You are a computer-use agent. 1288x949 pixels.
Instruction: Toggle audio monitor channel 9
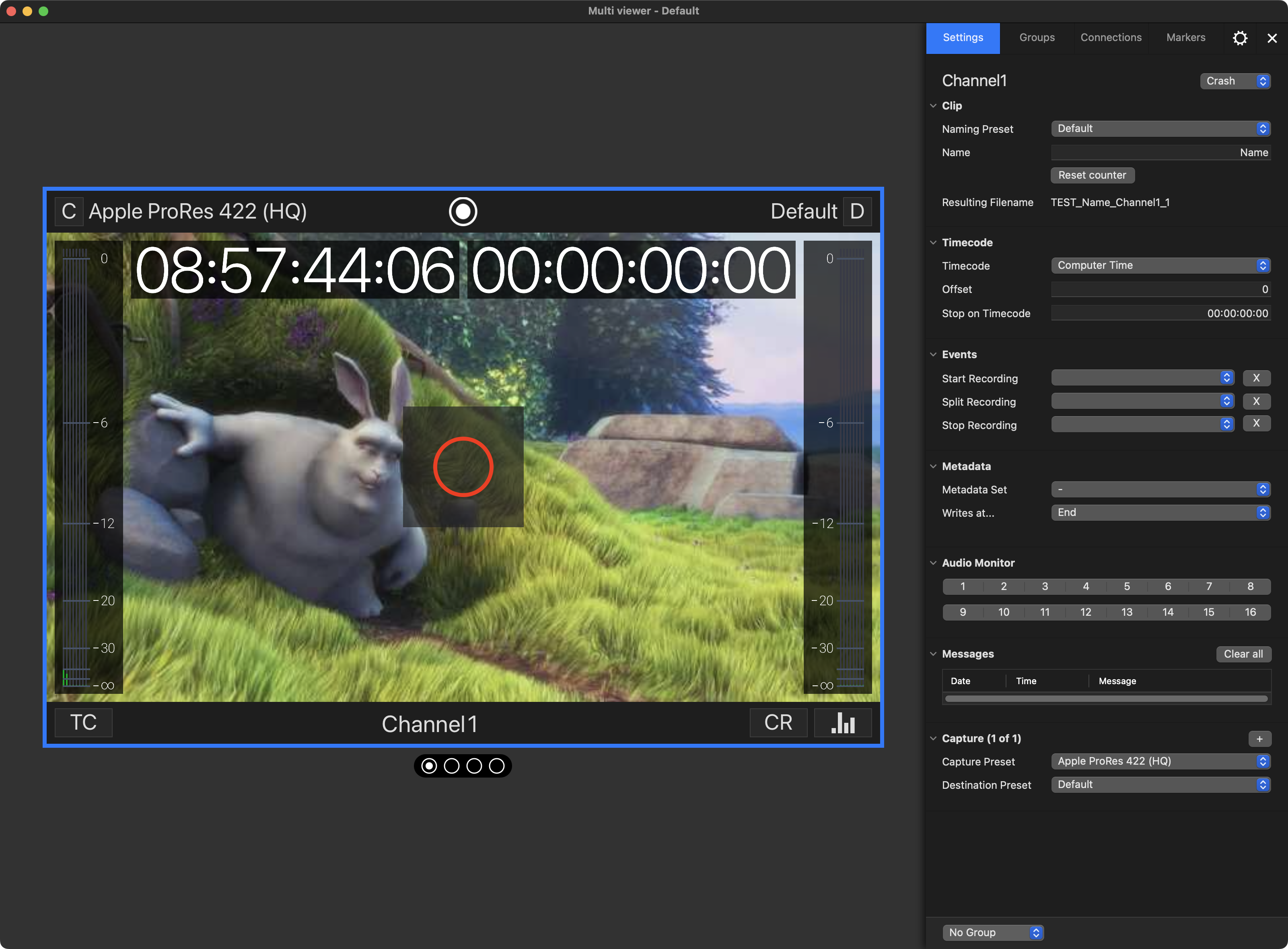tap(963, 613)
